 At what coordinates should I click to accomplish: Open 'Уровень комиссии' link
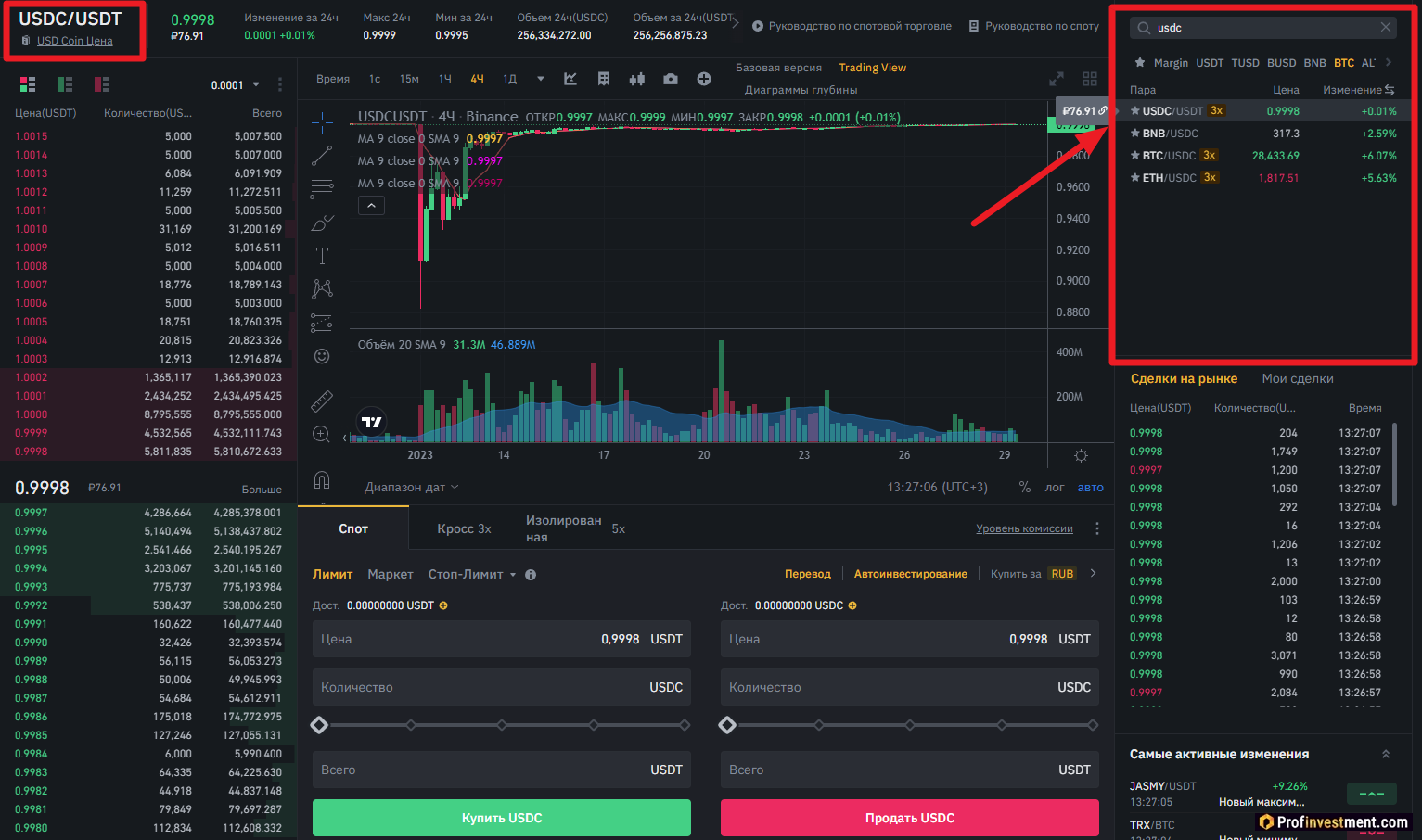(x=1024, y=528)
